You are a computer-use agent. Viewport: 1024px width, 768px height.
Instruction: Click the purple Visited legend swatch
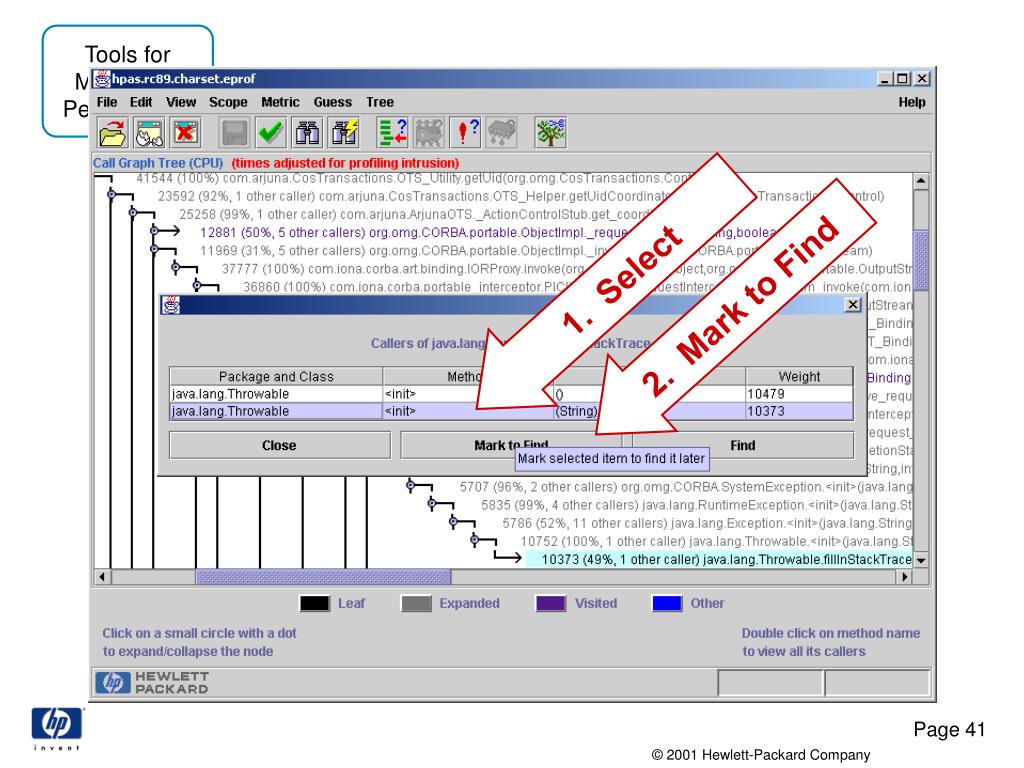[x=551, y=603]
